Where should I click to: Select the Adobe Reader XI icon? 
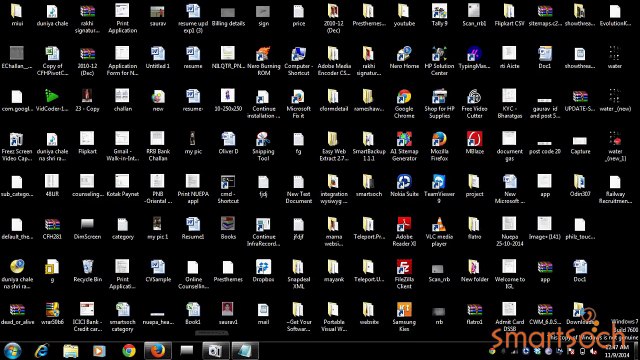(x=404, y=231)
